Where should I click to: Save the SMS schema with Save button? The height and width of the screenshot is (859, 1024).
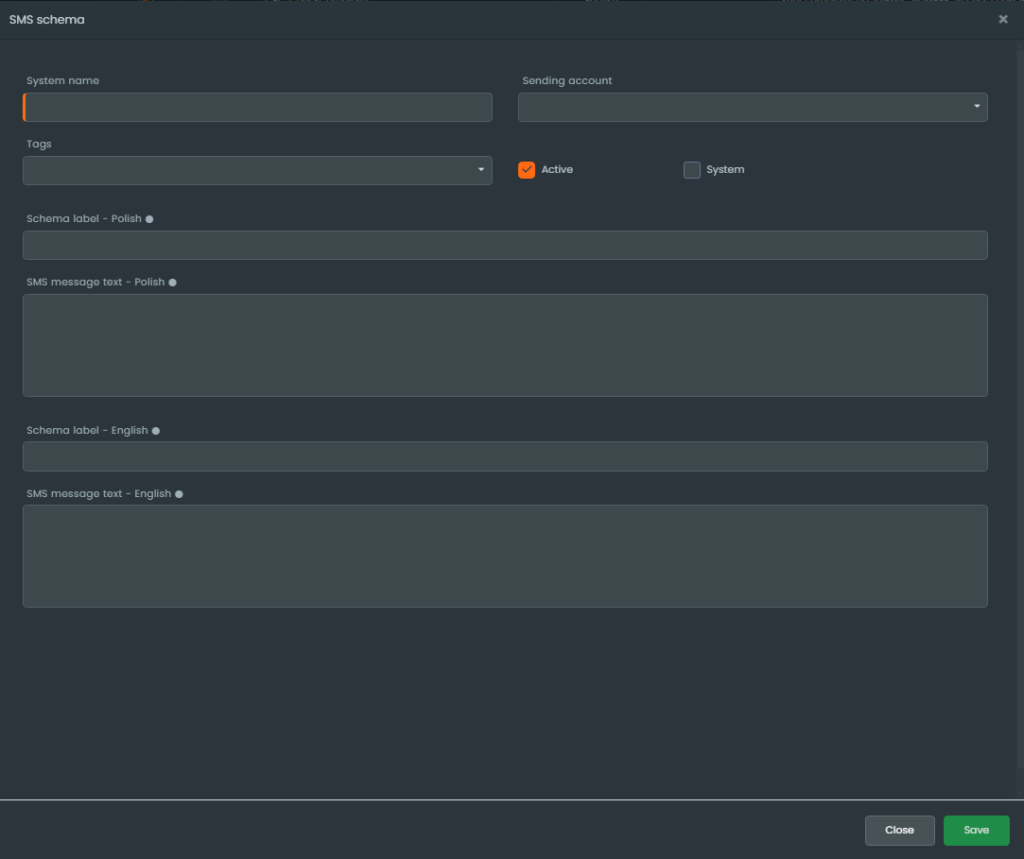976,830
